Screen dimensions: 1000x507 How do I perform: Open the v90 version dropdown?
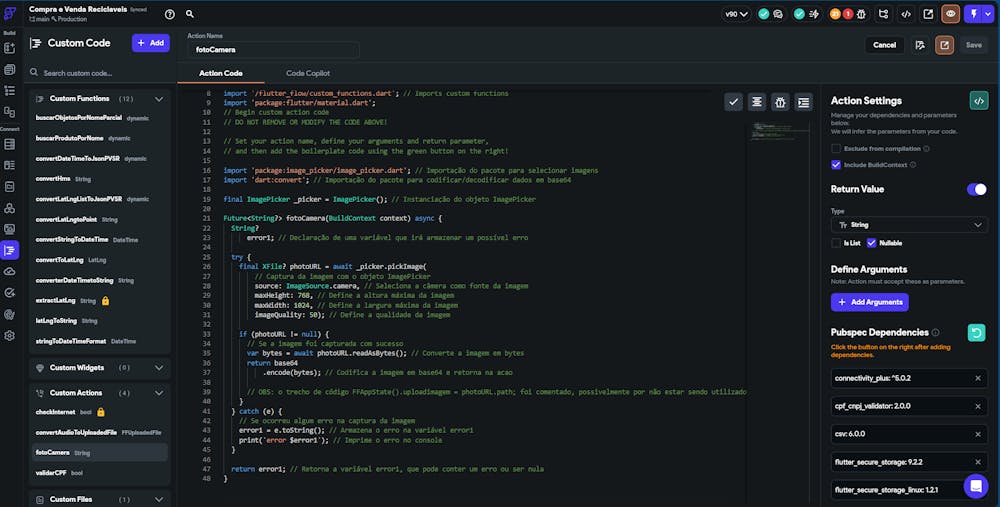point(737,14)
